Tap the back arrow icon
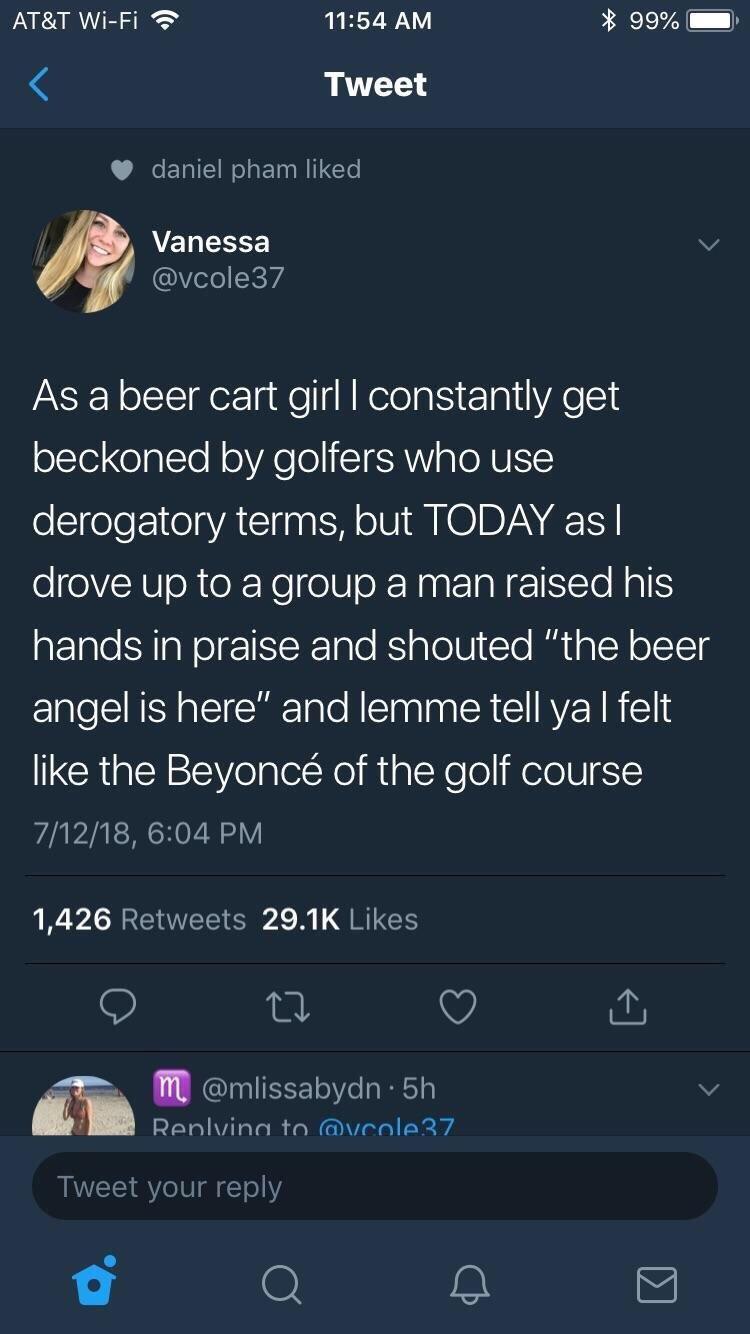The width and height of the screenshot is (750, 1334). click(x=38, y=85)
